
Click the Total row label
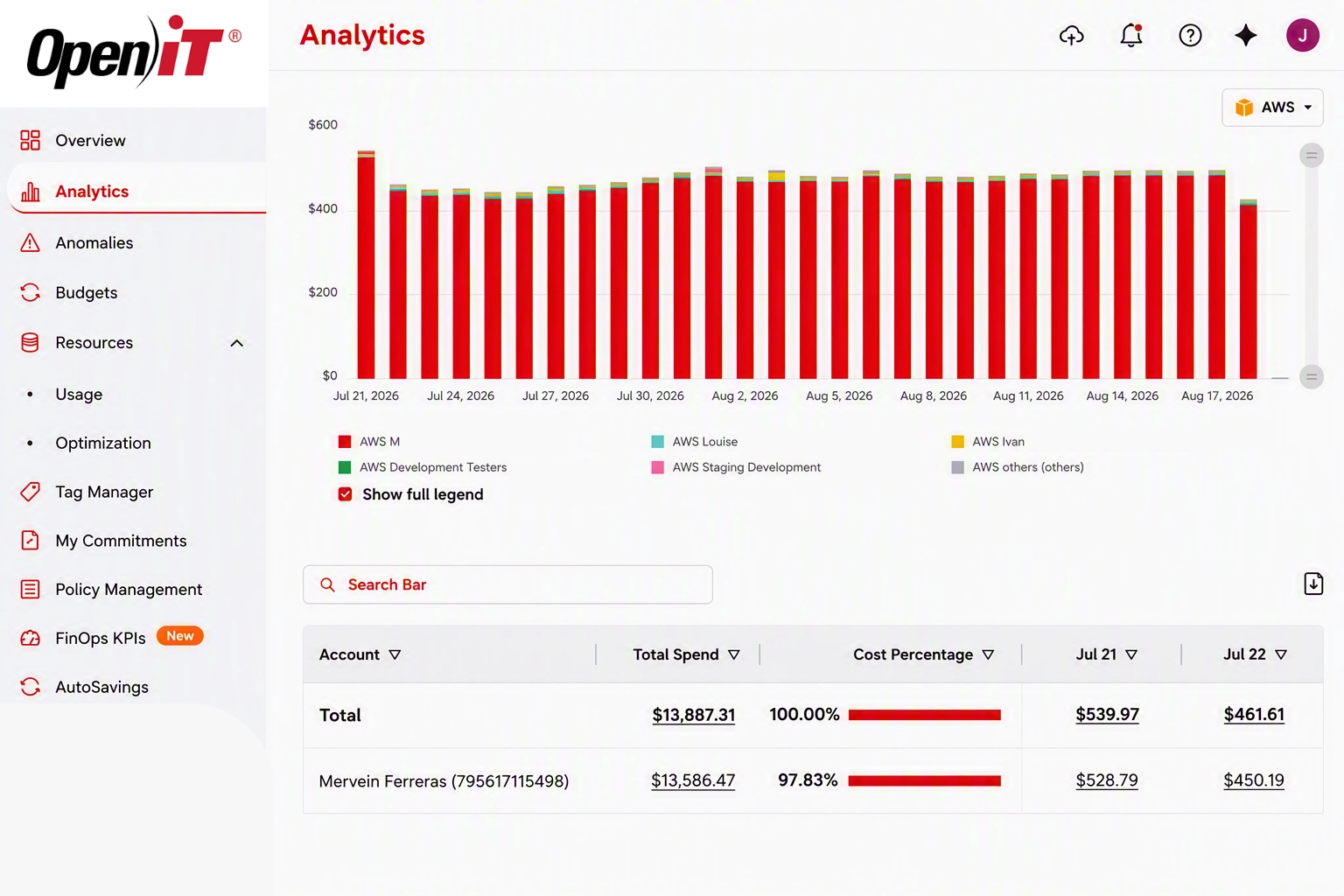click(x=340, y=716)
